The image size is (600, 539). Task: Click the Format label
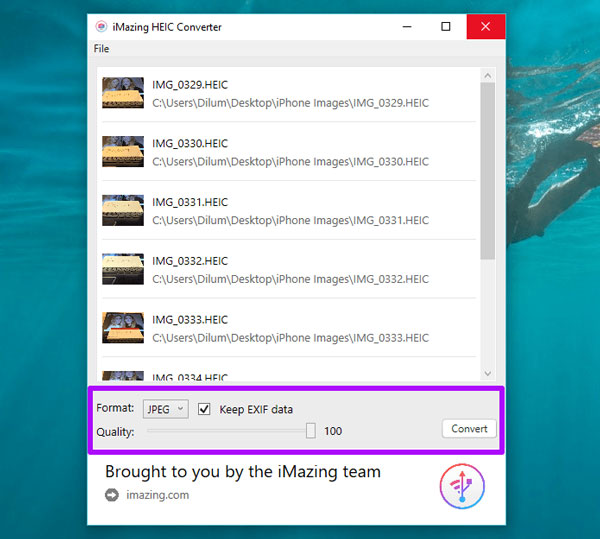click(115, 408)
